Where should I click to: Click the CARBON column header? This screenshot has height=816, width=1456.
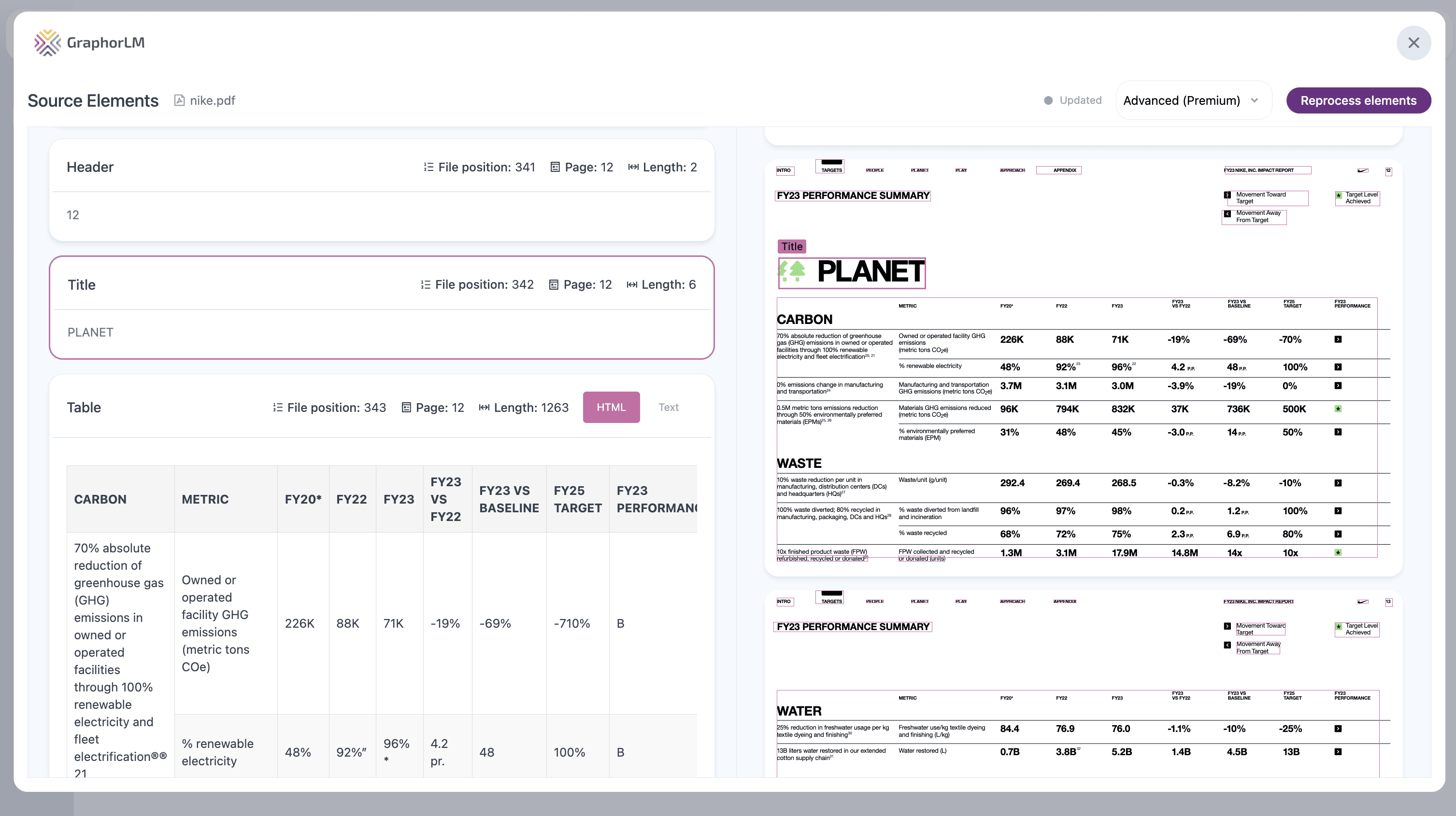(x=120, y=500)
